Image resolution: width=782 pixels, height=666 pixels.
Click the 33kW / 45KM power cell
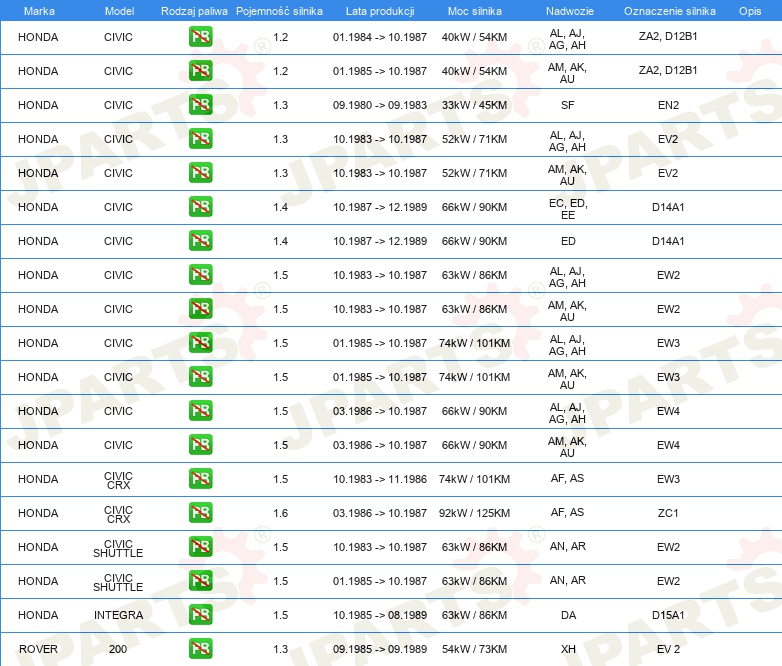point(474,105)
